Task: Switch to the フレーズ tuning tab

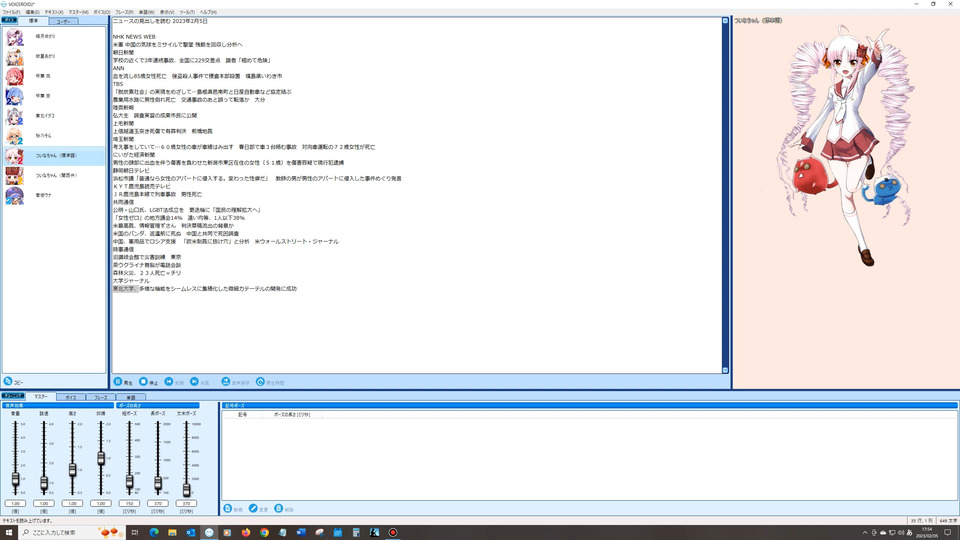Action: pyautogui.click(x=100, y=397)
